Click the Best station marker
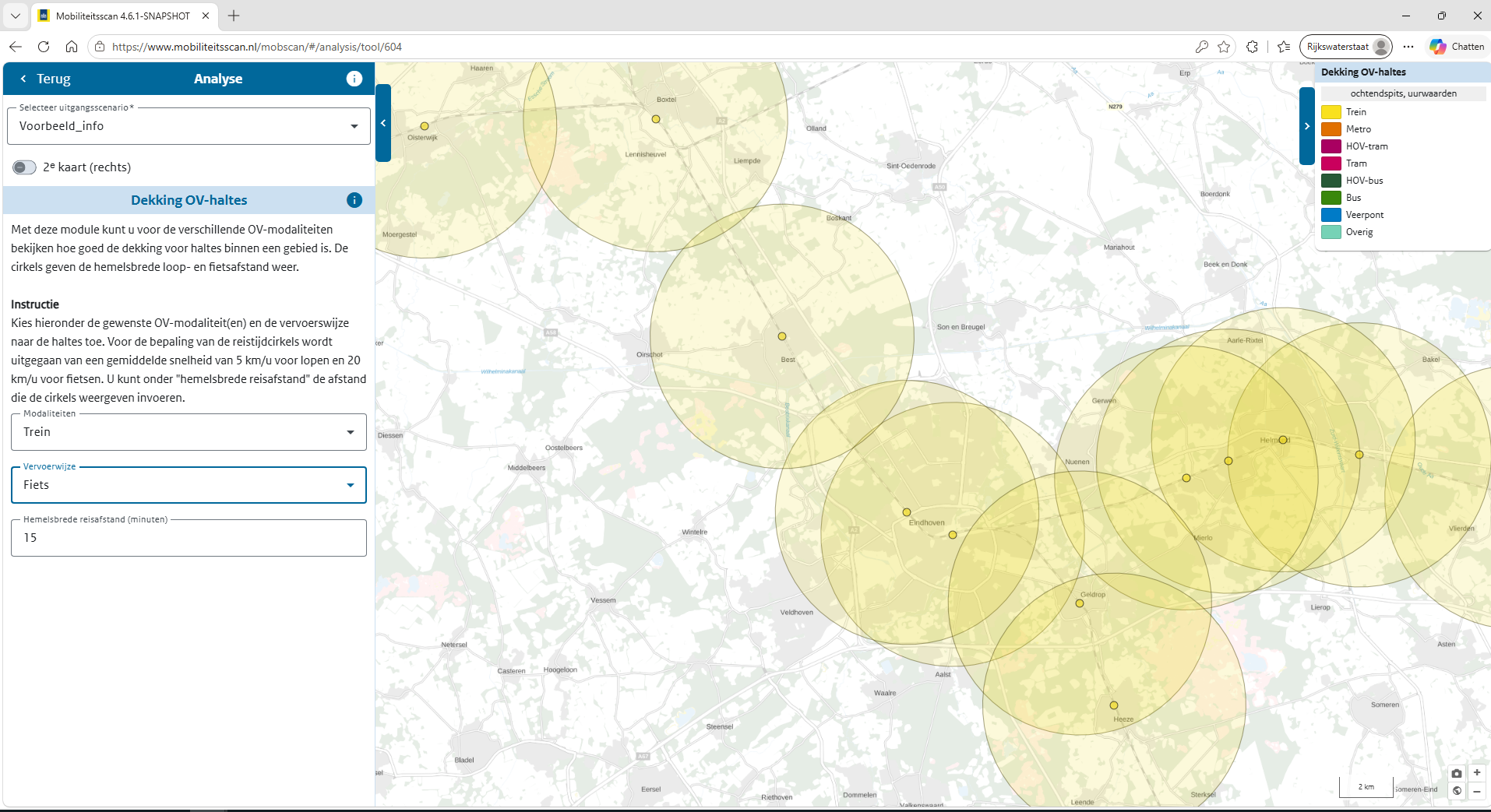 click(782, 336)
